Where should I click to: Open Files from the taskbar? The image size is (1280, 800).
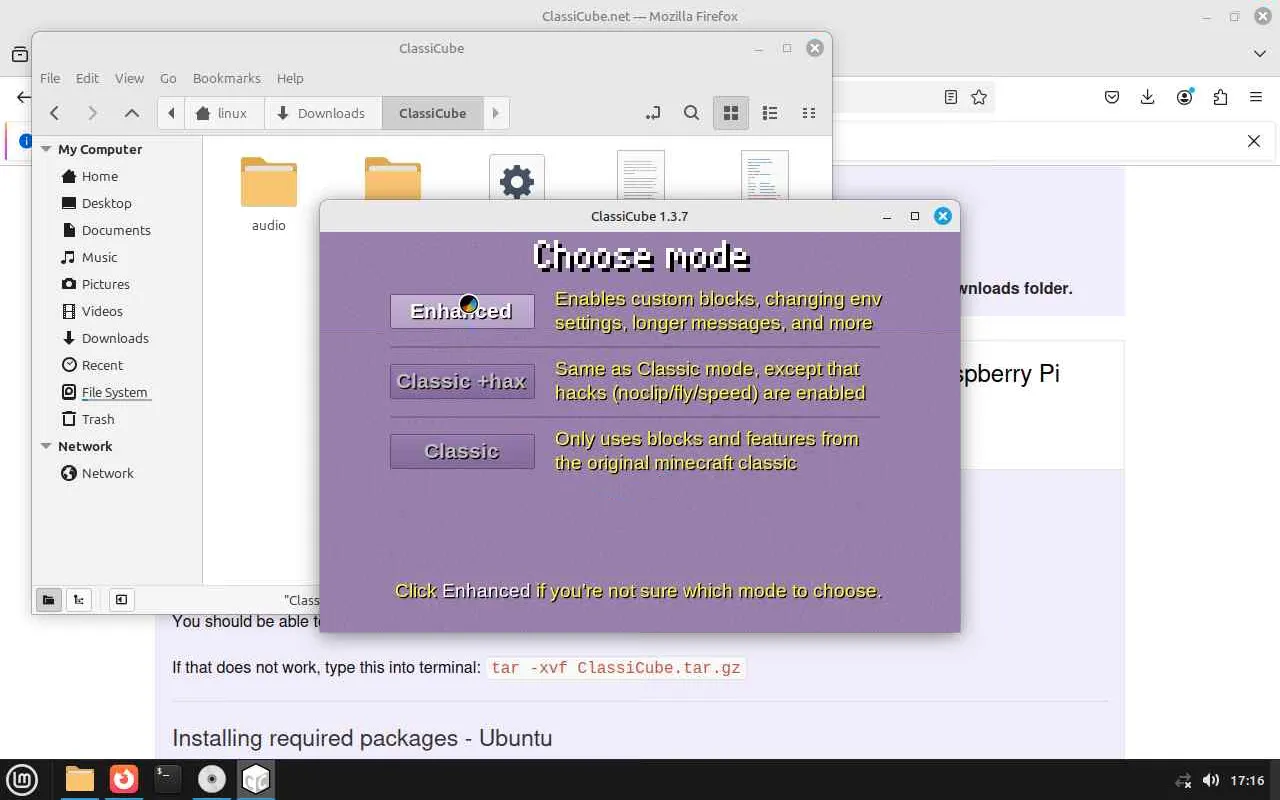click(80, 779)
